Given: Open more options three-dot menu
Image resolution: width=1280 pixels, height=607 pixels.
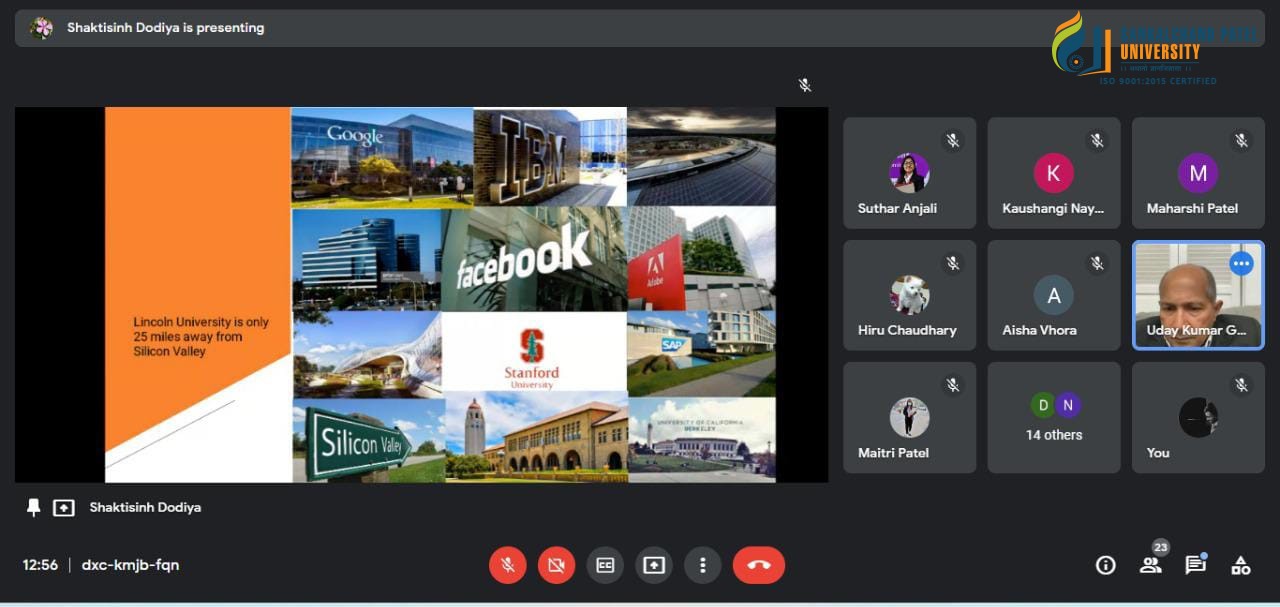Looking at the screenshot, I should (703, 565).
